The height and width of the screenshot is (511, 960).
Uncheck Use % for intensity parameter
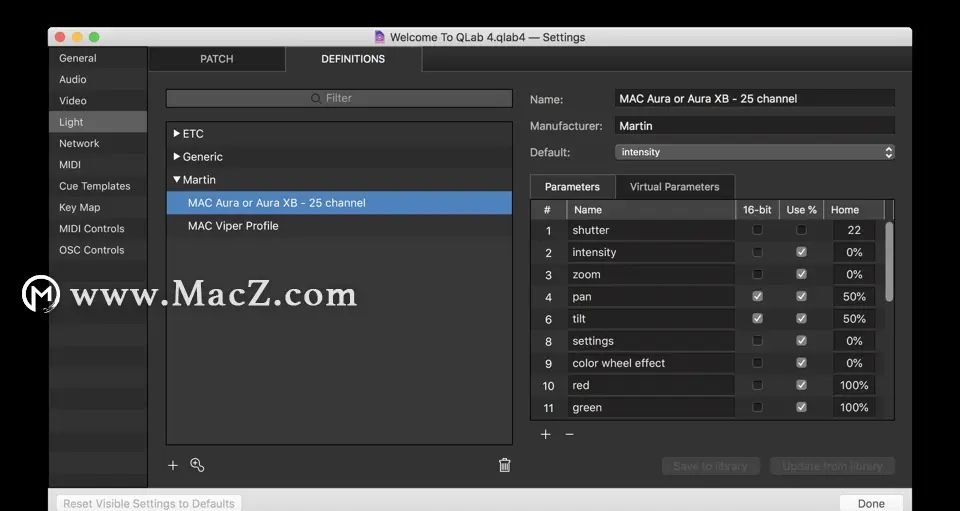pos(801,252)
